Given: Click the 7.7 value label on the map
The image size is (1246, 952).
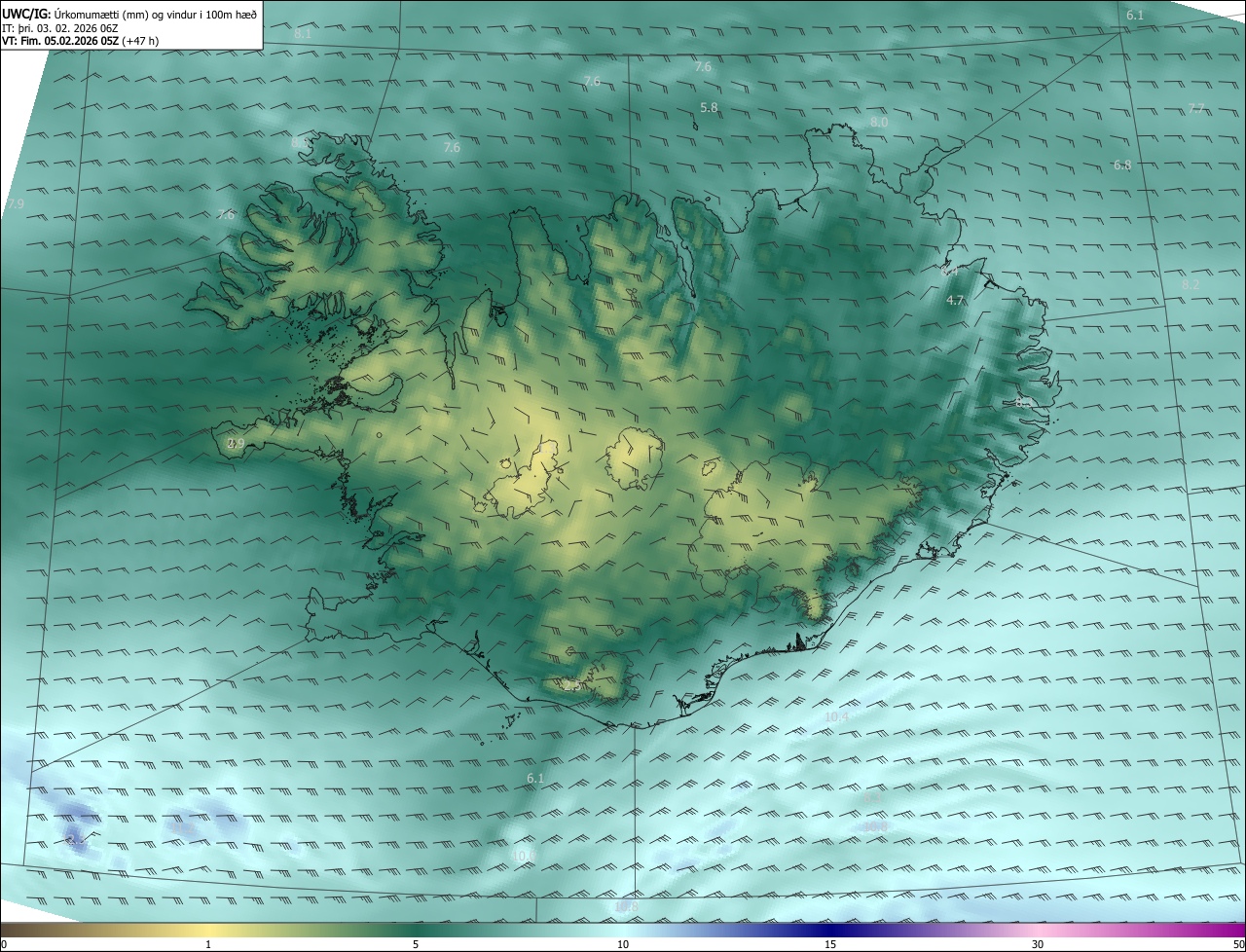Looking at the screenshot, I should point(1196,108).
